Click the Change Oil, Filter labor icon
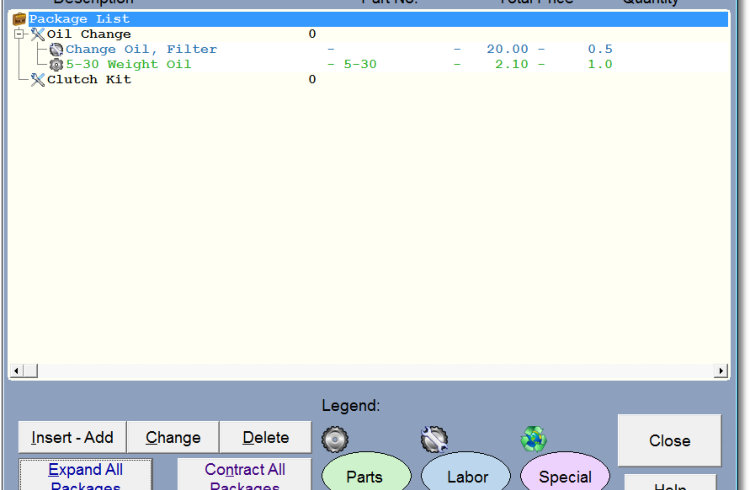 [x=56, y=49]
